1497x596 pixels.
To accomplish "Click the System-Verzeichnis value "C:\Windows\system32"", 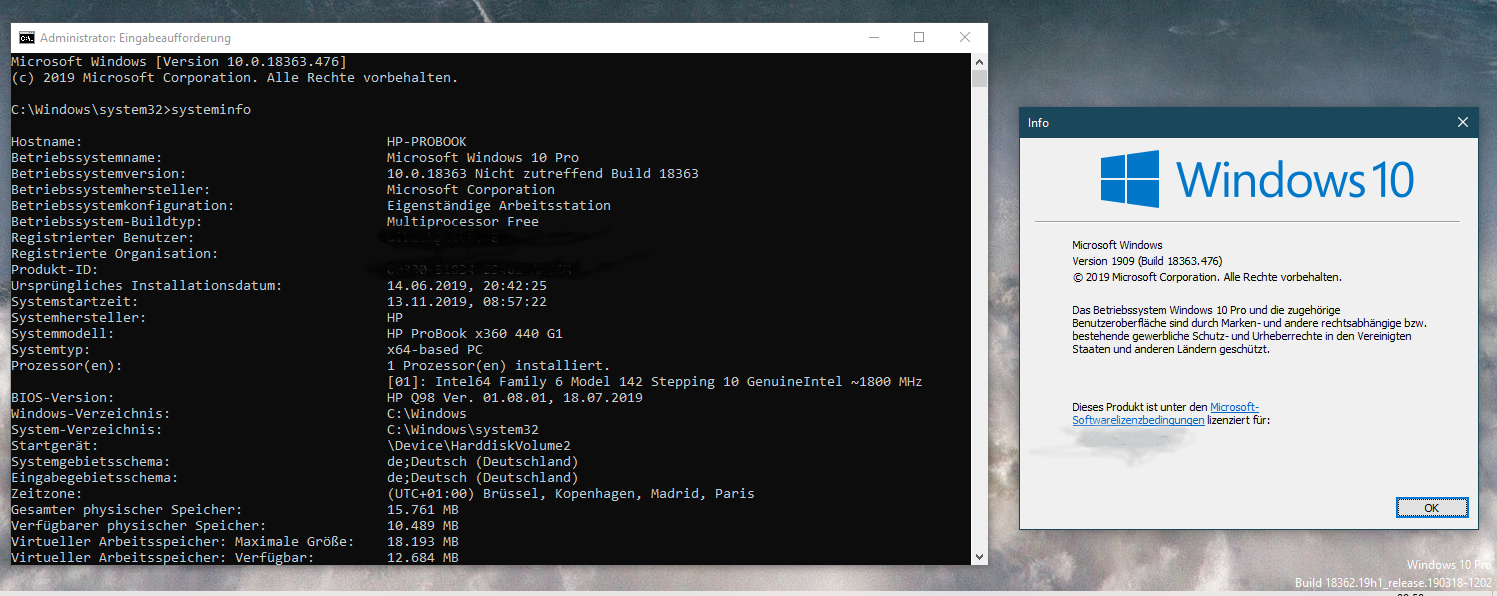I will click(x=463, y=430).
